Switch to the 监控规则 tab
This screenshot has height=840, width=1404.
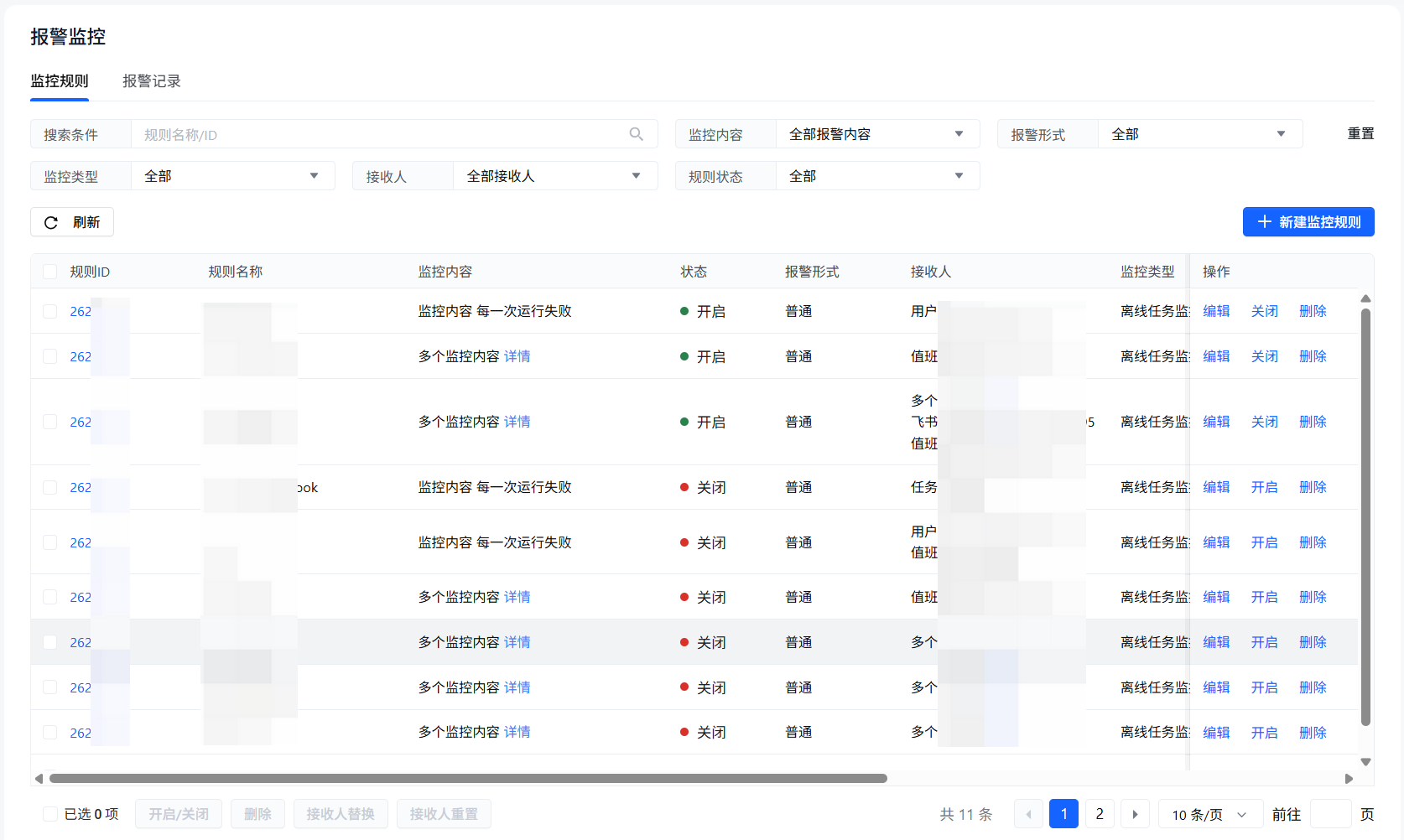(x=60, y=81)
